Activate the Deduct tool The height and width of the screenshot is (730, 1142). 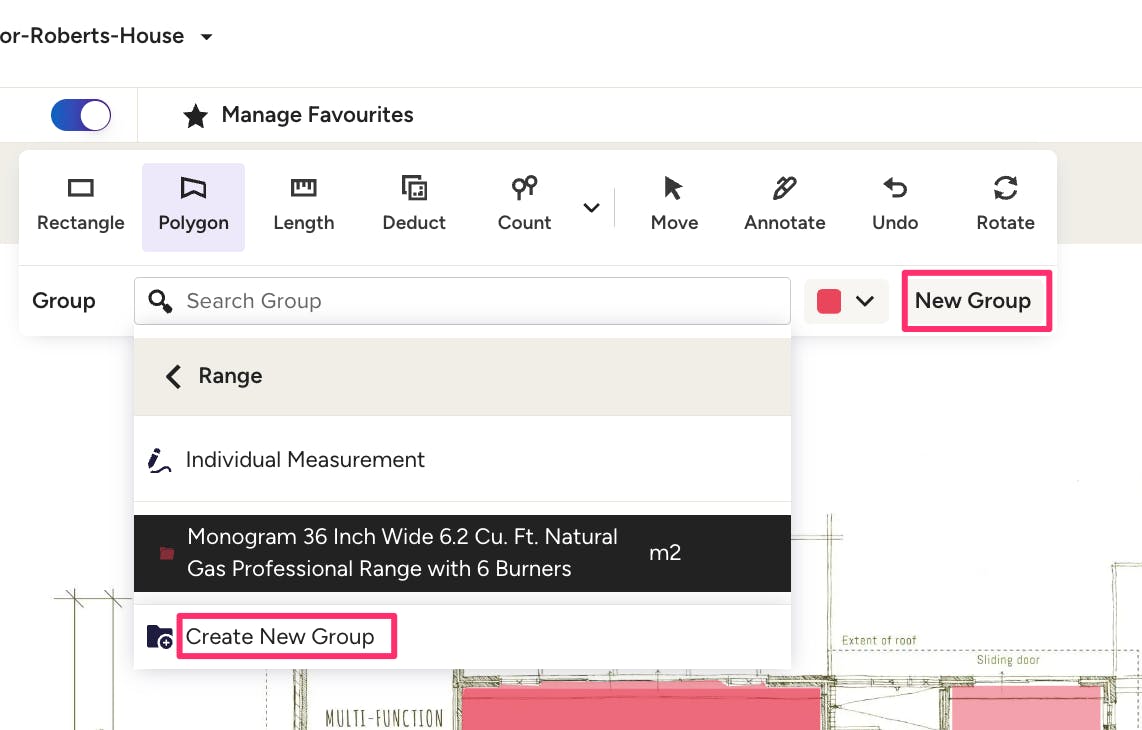(414, 206)
